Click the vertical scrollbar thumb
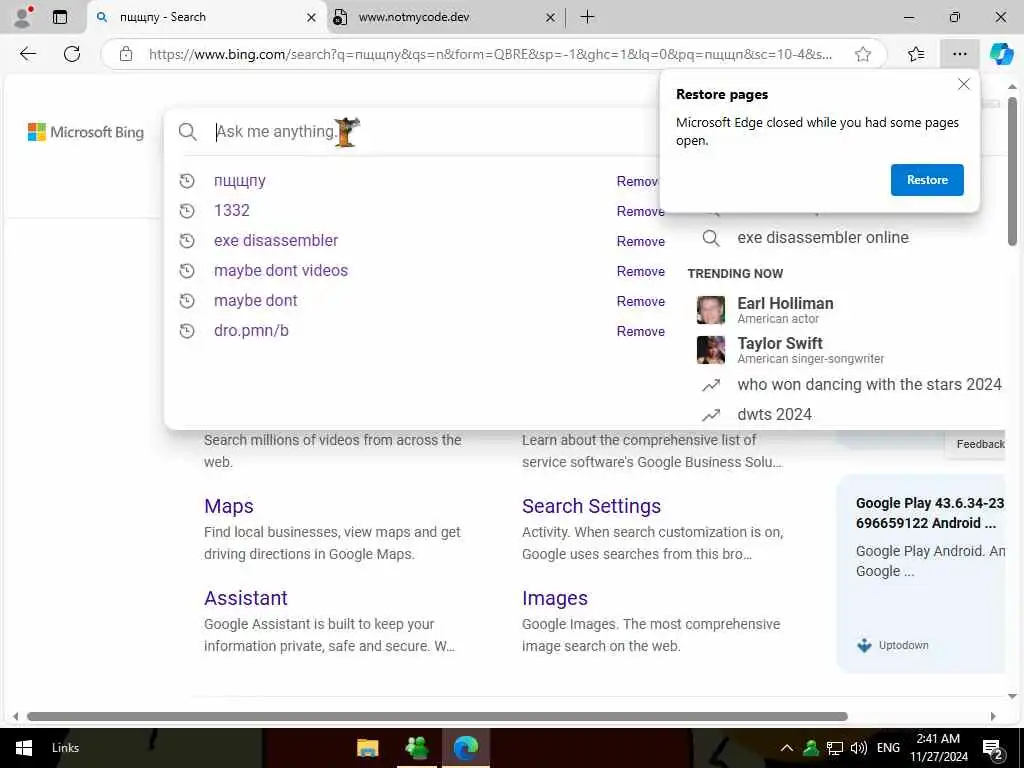This screenshot has height=768, width=1024. (x=1012, y=171)
